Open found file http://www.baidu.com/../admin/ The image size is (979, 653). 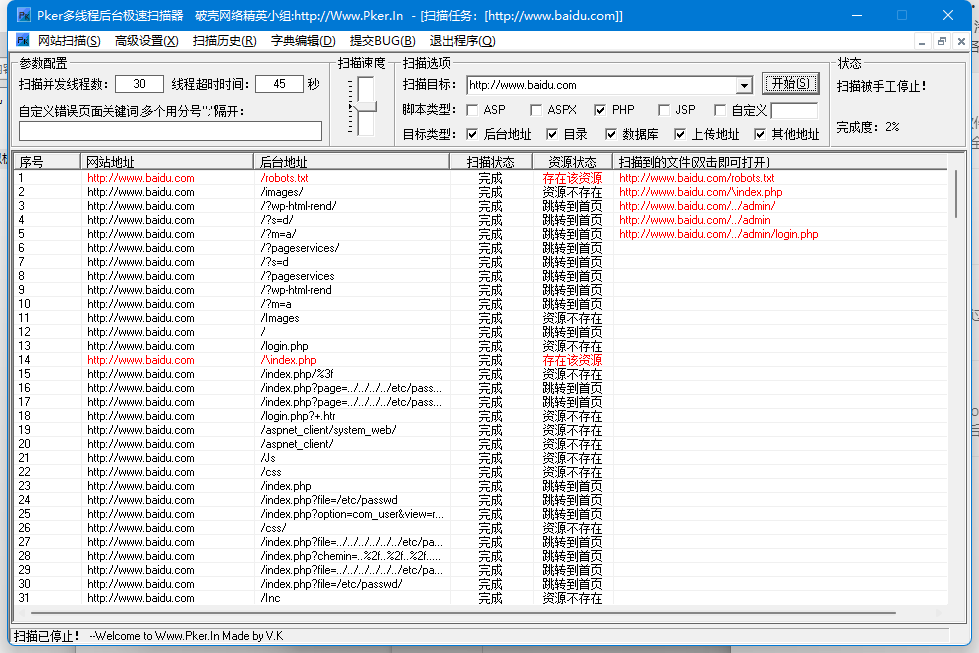697,206
